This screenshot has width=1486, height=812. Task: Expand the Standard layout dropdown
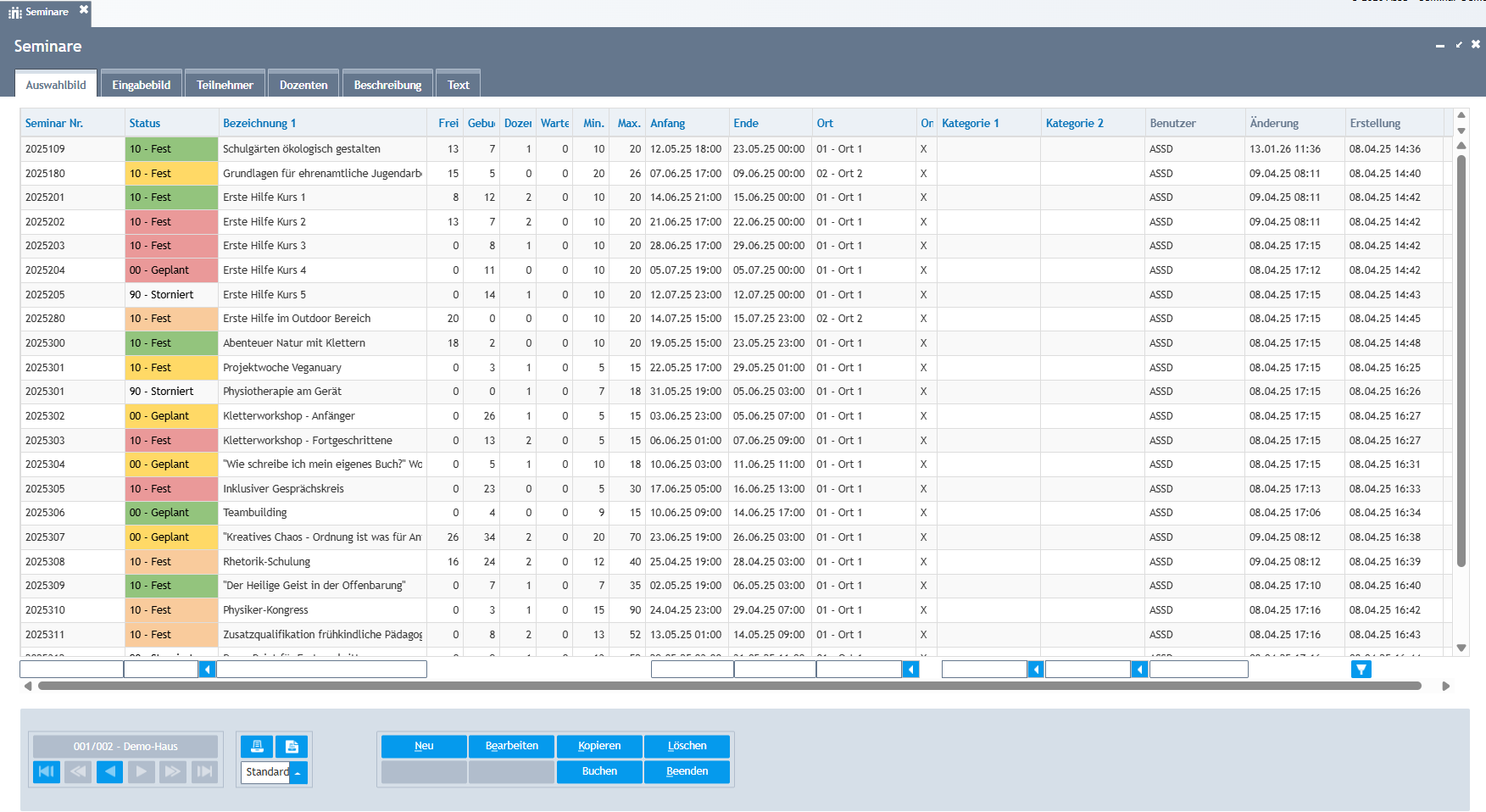298,772
